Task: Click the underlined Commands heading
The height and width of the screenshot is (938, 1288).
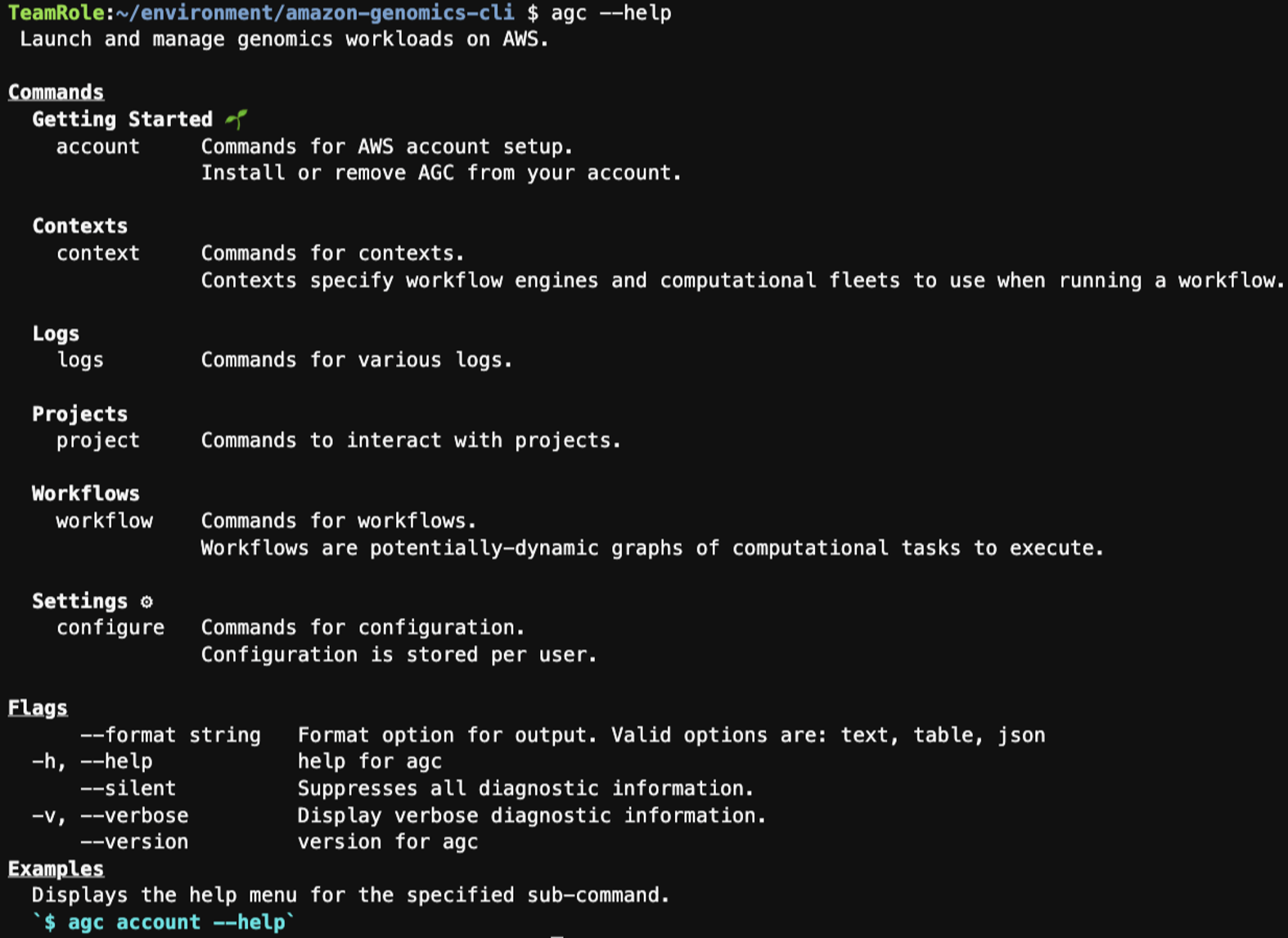Action: click(x=56, y=92)
